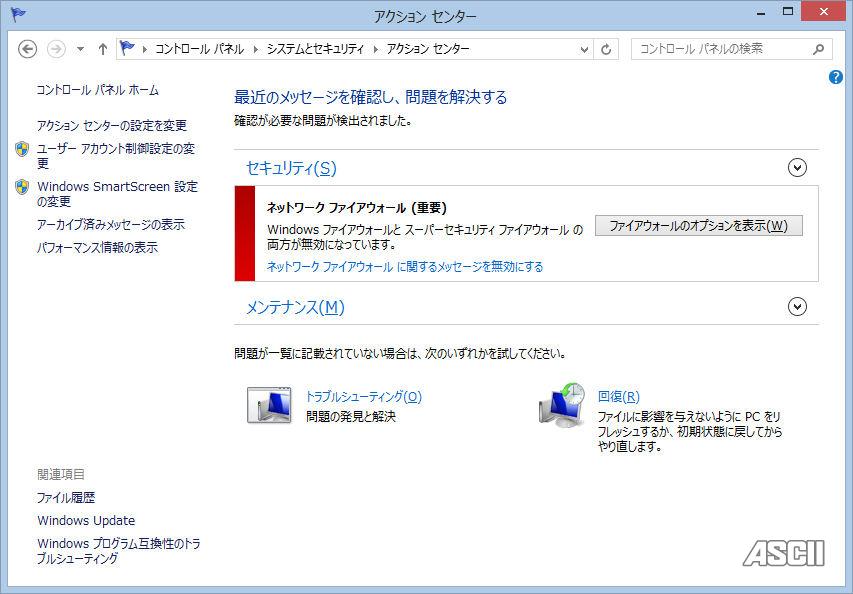
Task: Refresh the Action Center page
Action: (605, 49)
